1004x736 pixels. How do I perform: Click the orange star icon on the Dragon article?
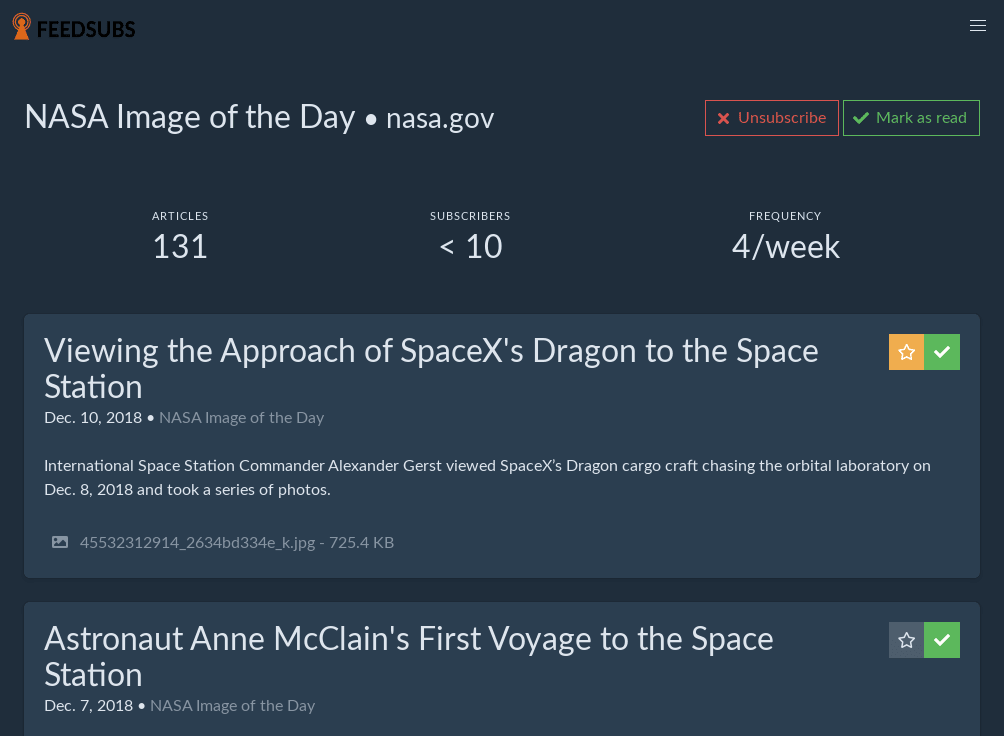906,352
